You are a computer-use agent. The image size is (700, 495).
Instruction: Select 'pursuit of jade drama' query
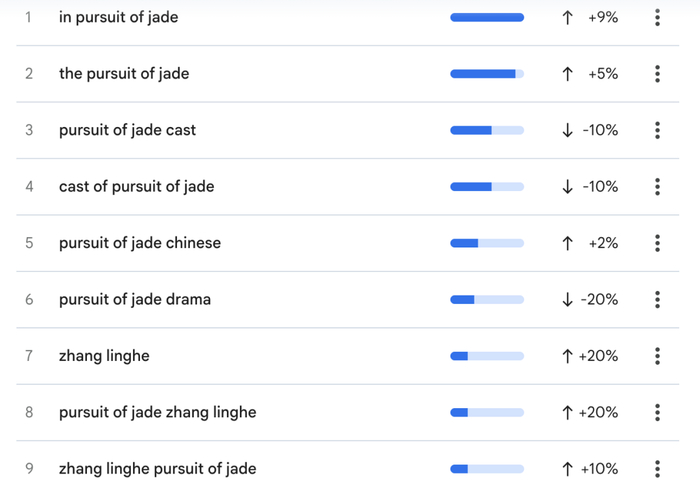[135, 299]
